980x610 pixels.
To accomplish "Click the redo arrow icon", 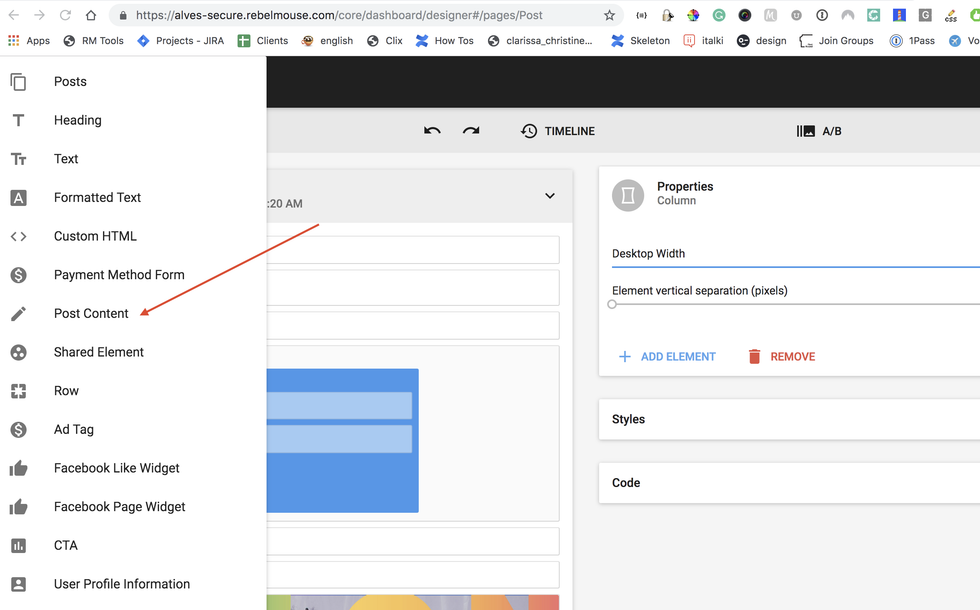I will (x=471, y=131).
